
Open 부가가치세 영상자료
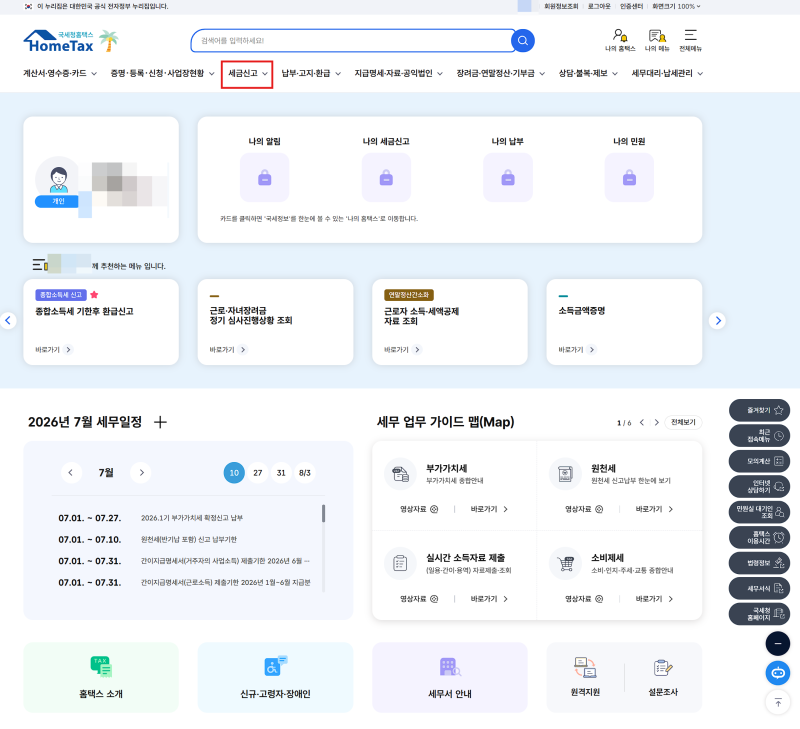[419, 509]
